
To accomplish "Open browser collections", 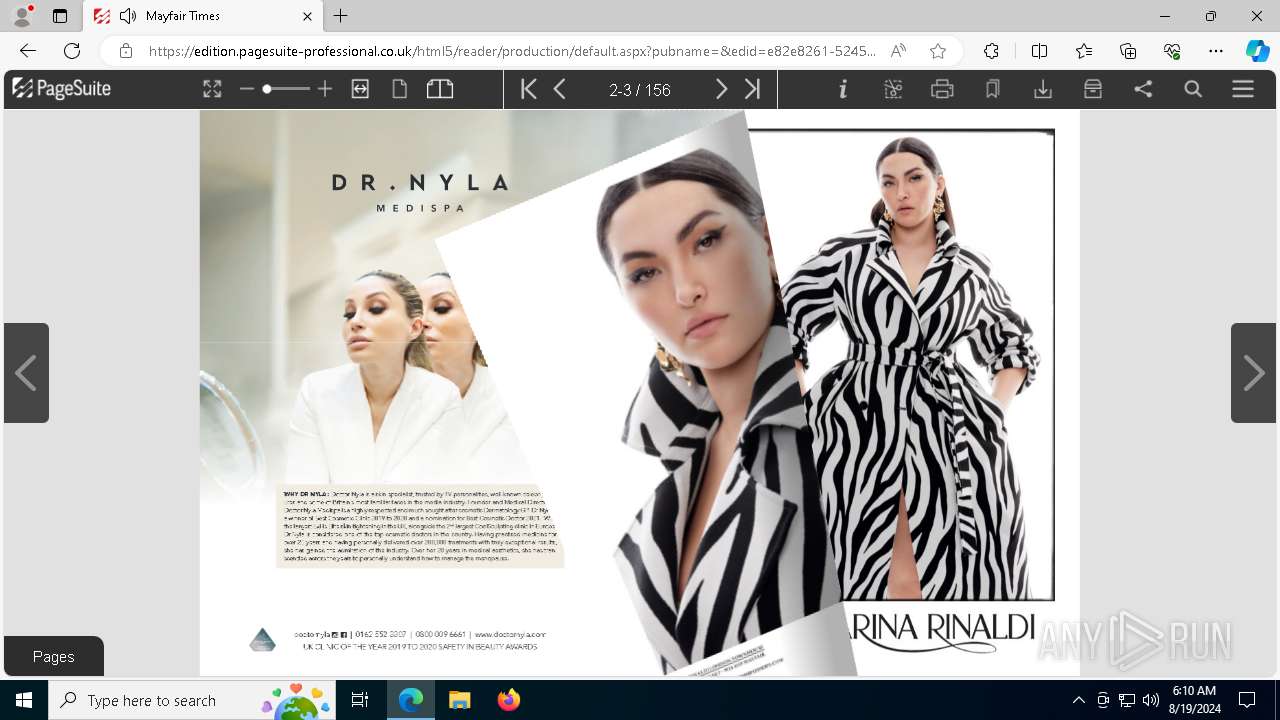I will (1128, 51).
